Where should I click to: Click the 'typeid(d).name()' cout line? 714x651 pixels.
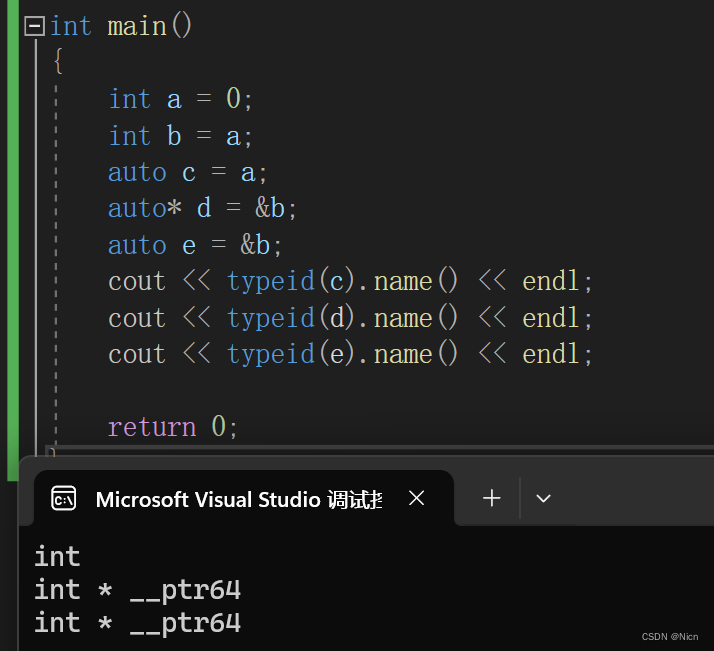coord(350,317)
